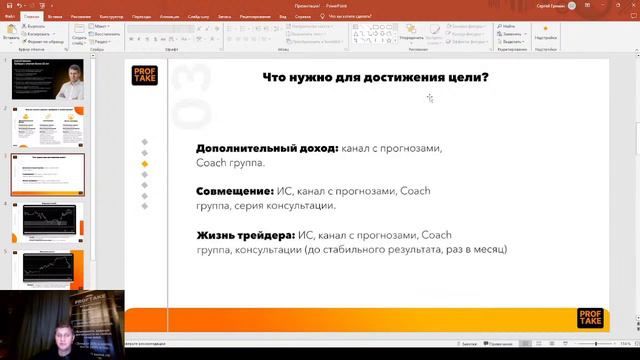Screen dimensions: 640x360
Task: Select slide 2 thumbnail in slide panel
Action: (x=48, y=127)
